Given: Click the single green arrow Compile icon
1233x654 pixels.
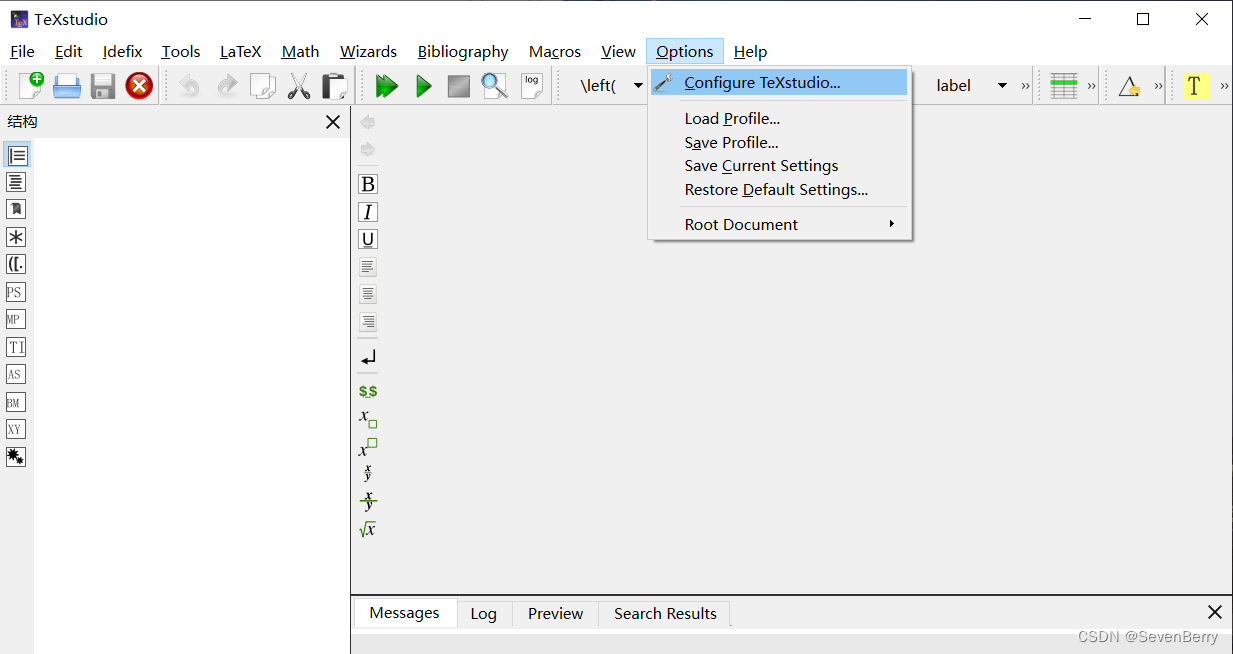Looking at the screenshot, I should [423, 86].
